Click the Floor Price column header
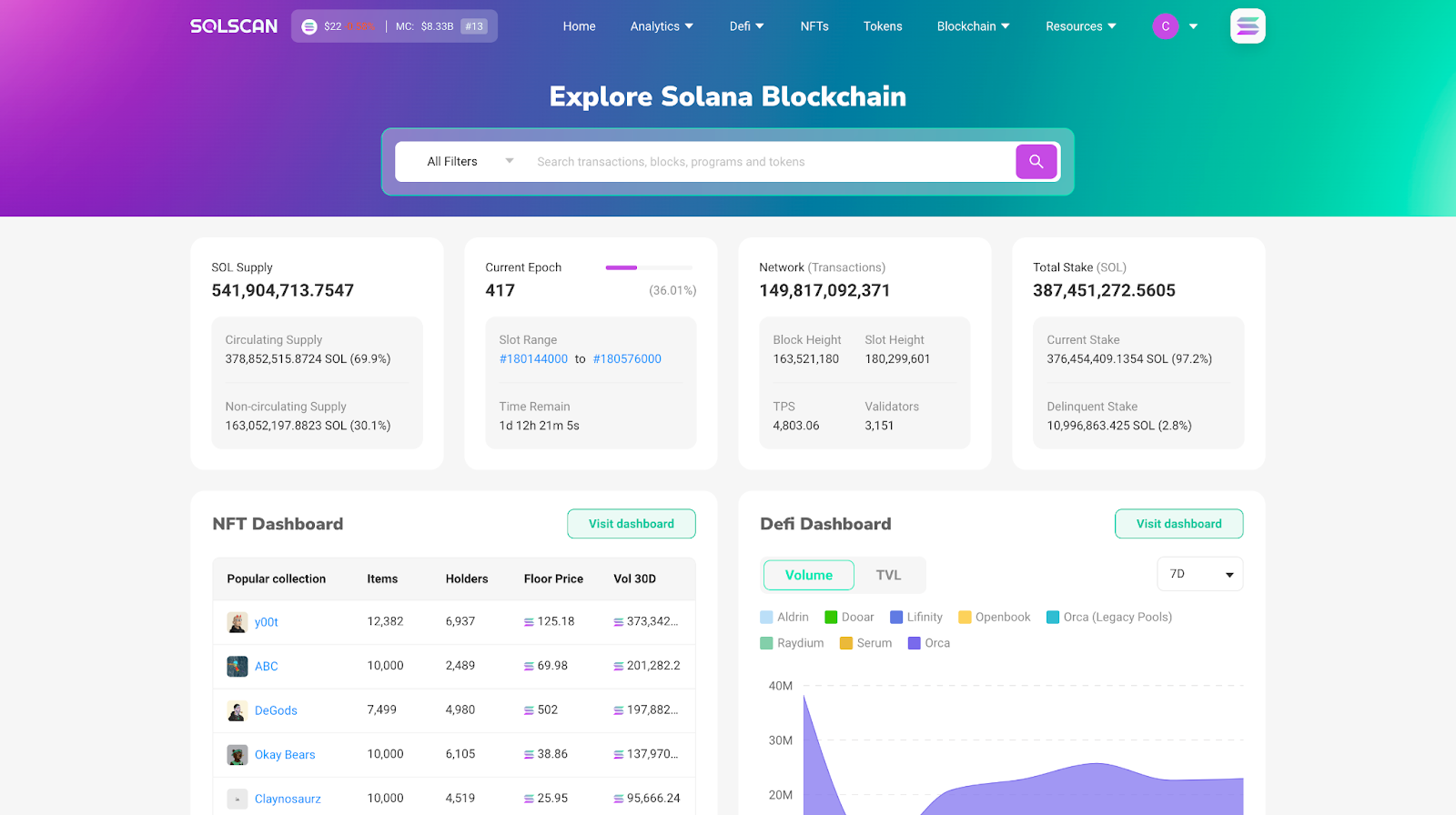Image resolution: width=1456 pixels, height=815 pixels. 553,579
